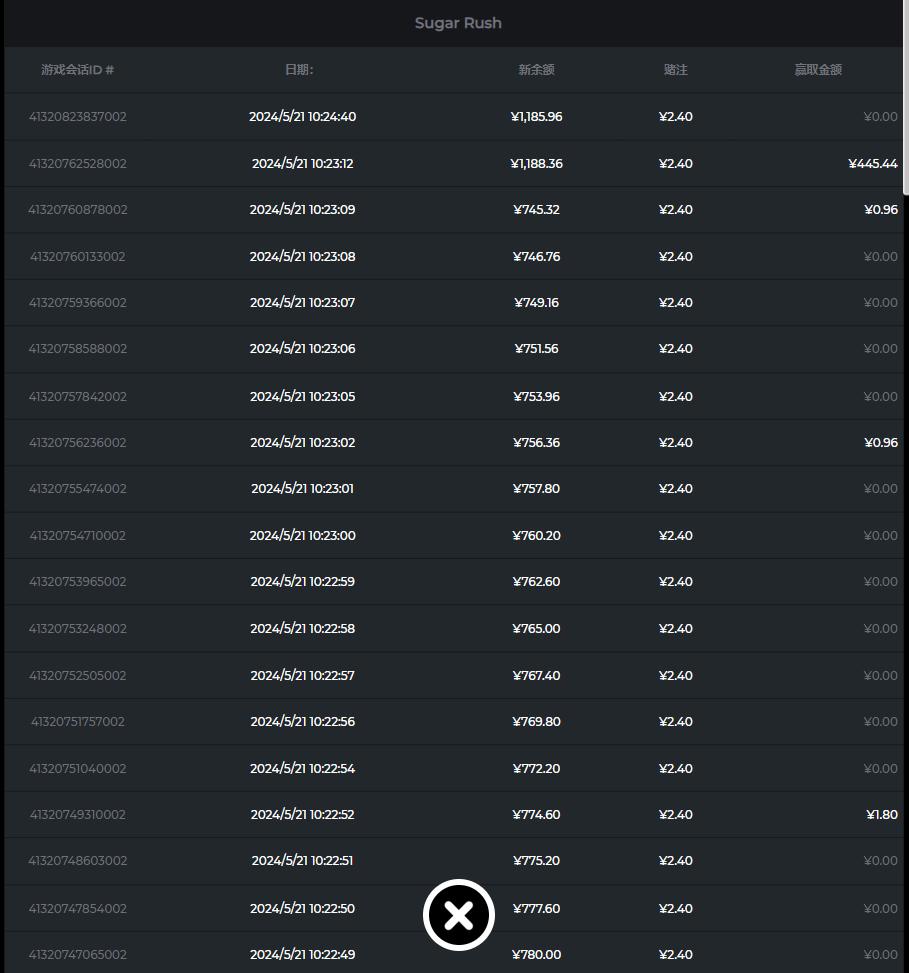Open session 41320755474002

pos(78,488)
